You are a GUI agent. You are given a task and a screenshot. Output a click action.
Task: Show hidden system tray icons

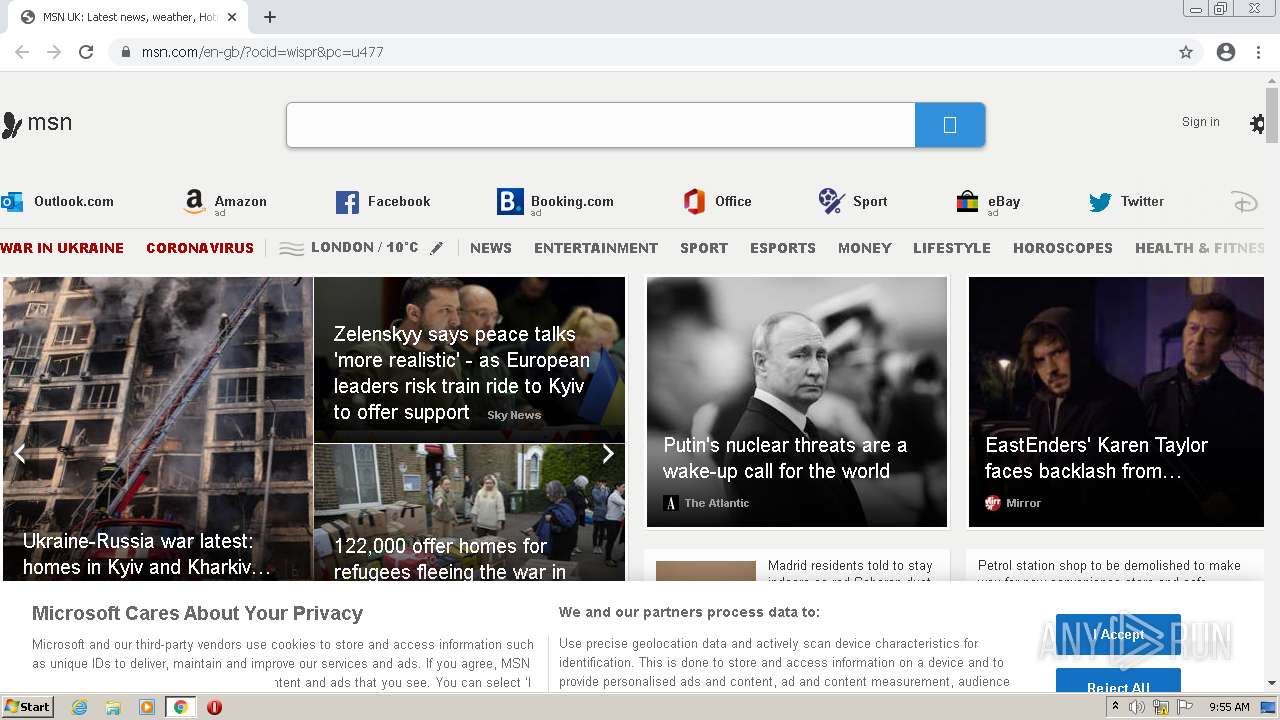1116,707
